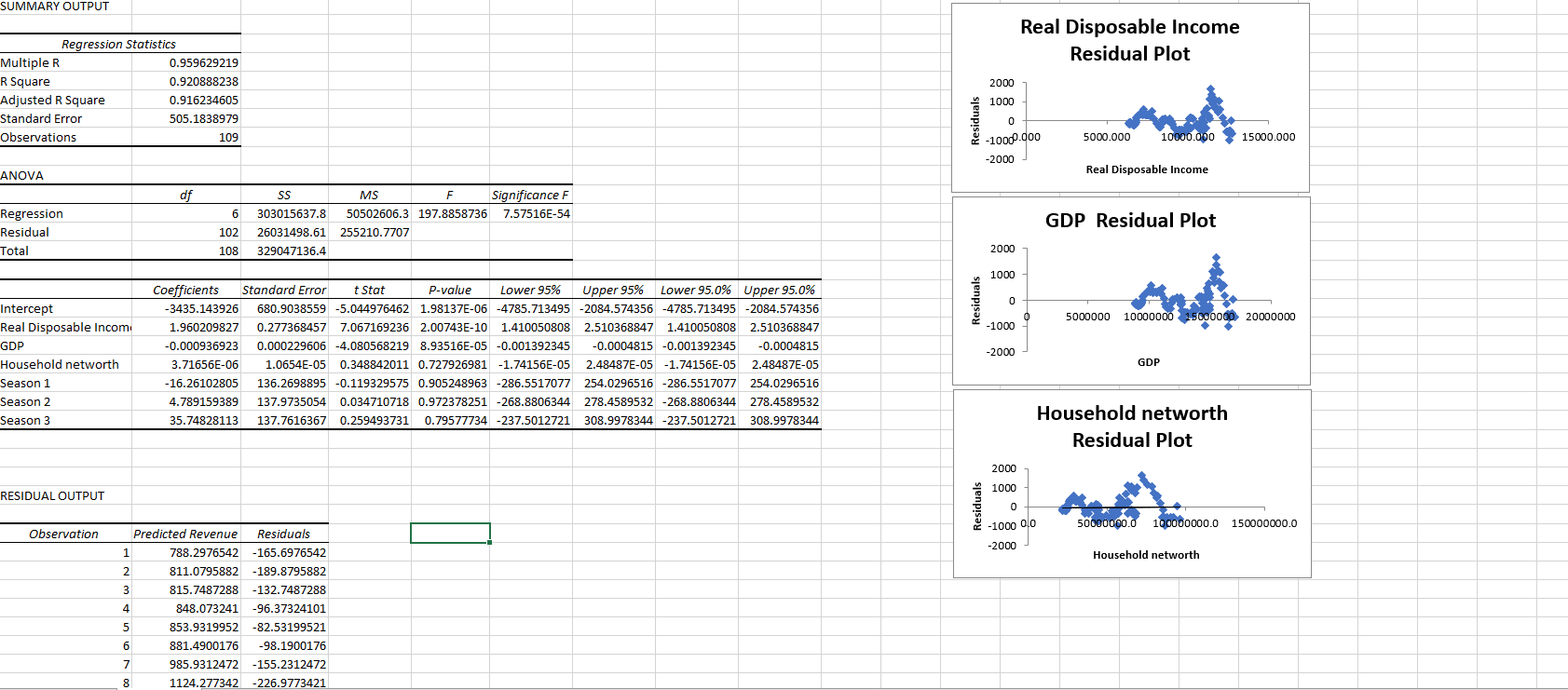The image size is (1568, 690).
Task: Select the t Stat column header
Action: point(369,291)
